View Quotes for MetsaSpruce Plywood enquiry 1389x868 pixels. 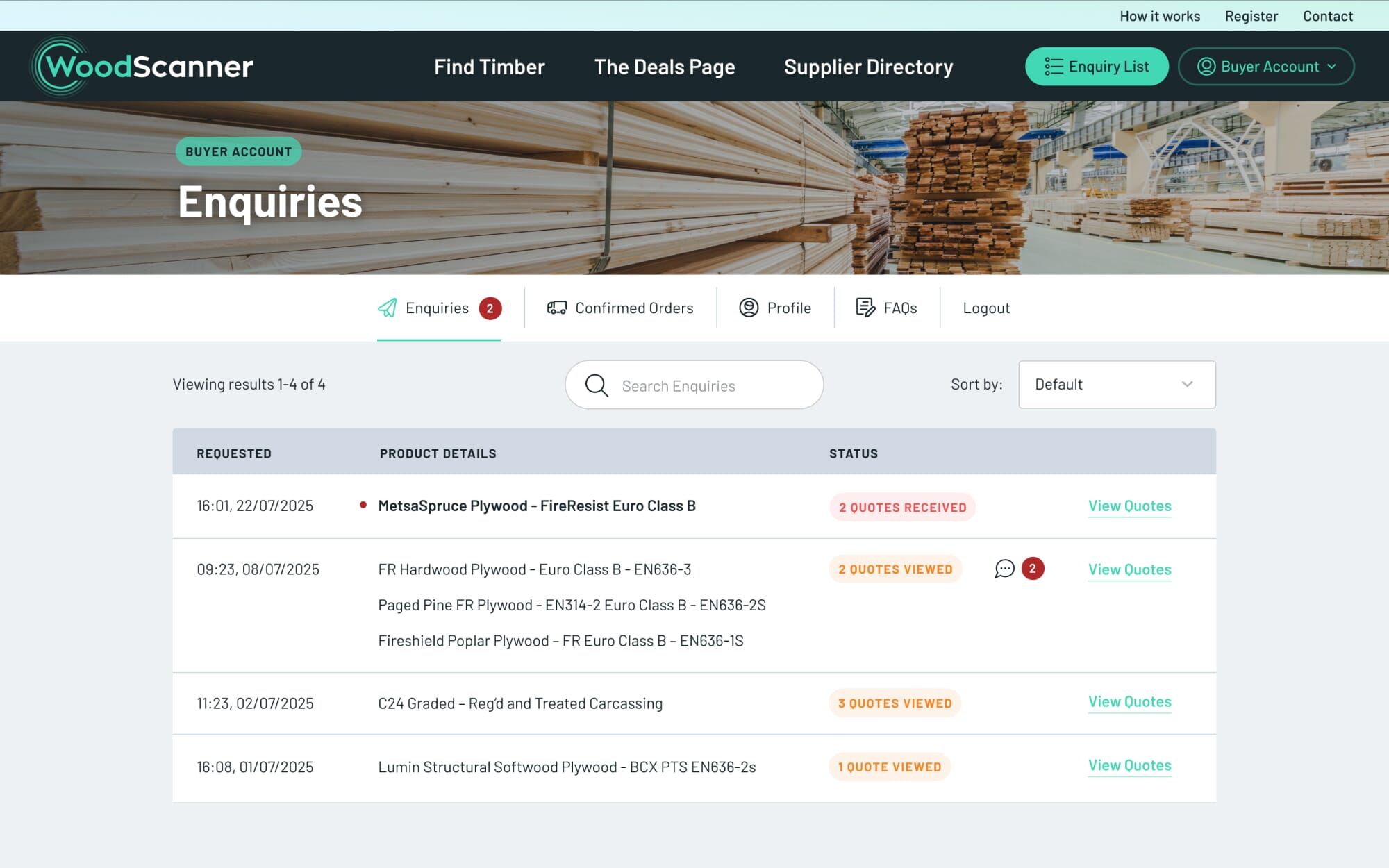coord(1129,506)
